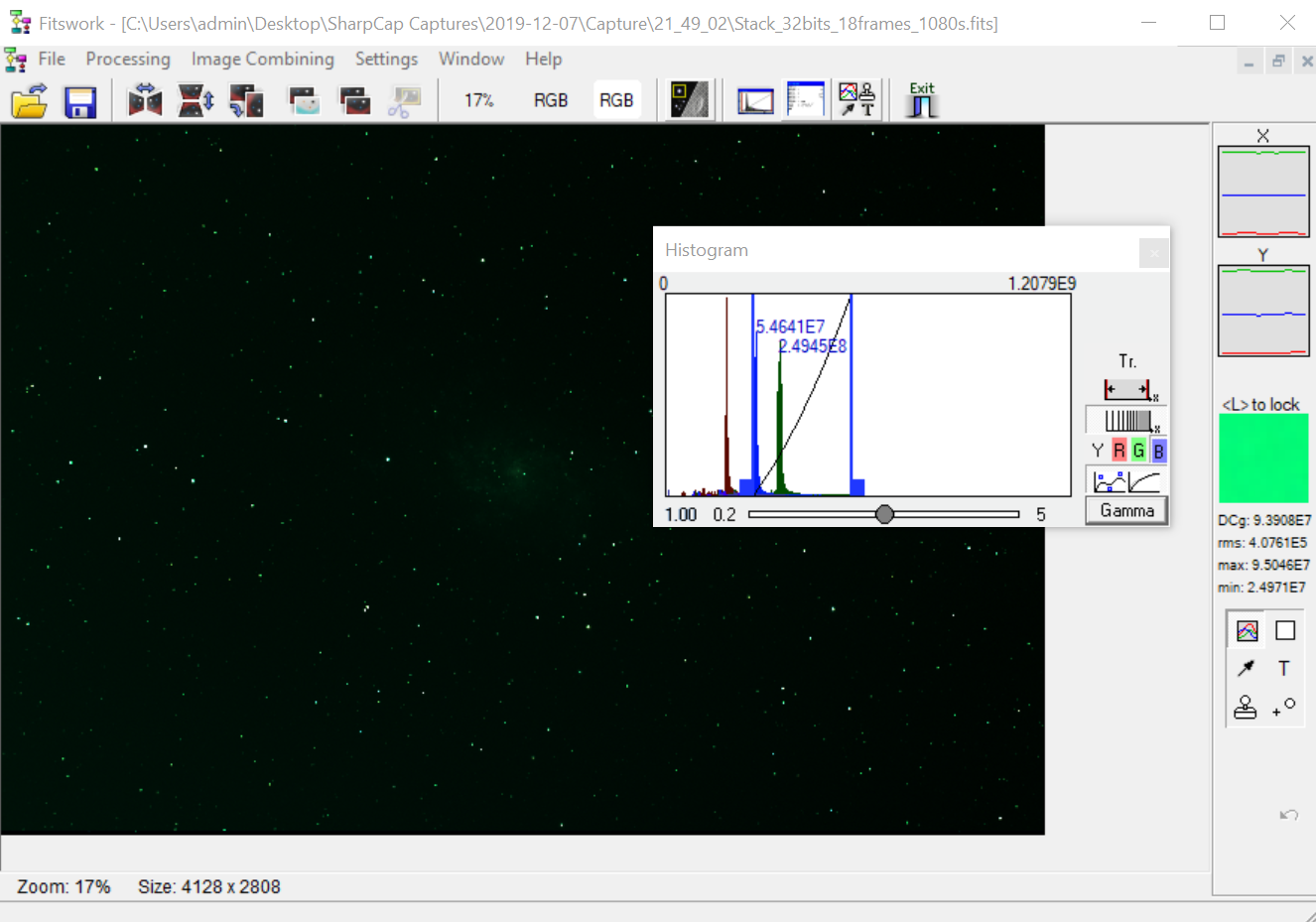1316x922 pixels.
Task: Toggle the highlighted RGB toolbar button
Action: (x=616, y=100)
